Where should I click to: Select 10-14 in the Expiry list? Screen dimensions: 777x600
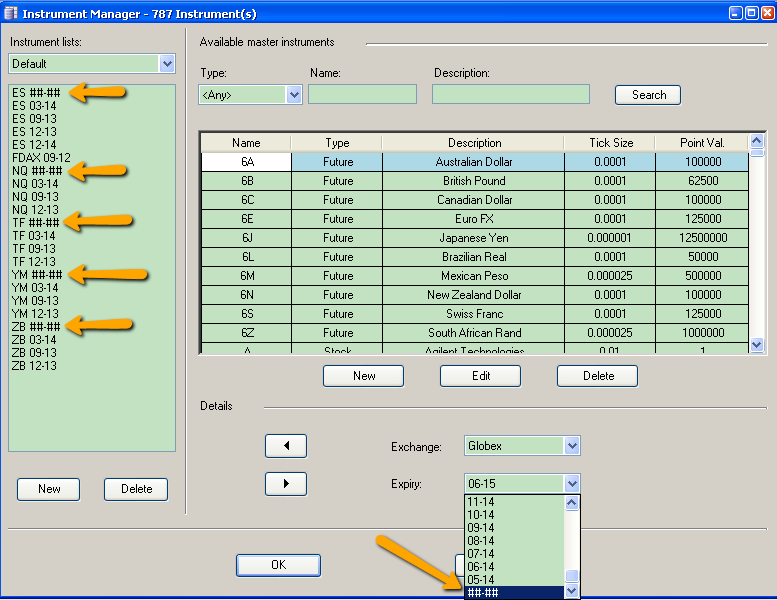click(514, 515)
